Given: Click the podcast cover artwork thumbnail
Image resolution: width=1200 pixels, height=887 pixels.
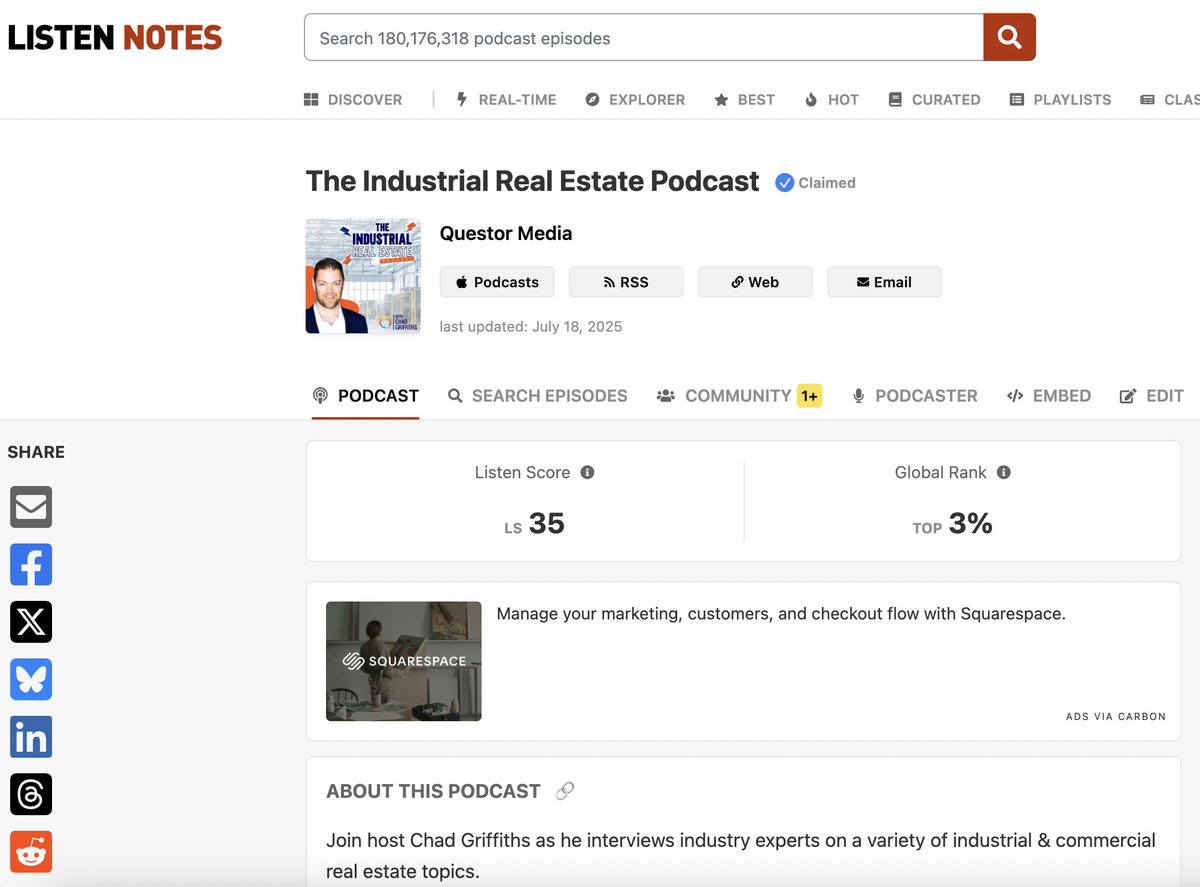Looking at the screenshot, I should click(363, 276).
